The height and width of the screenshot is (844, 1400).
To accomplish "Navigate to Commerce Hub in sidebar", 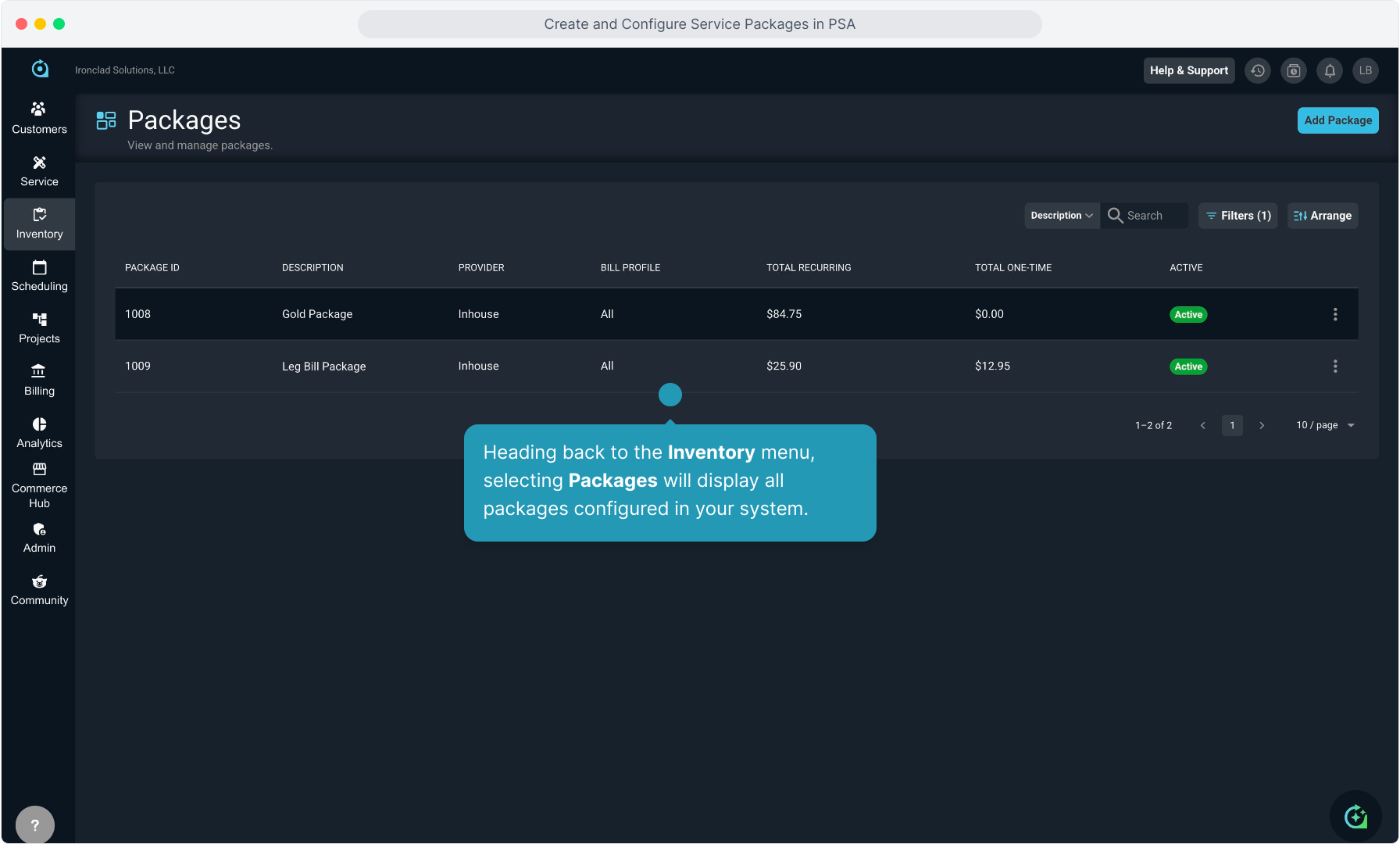I will [x=39, y=485].
